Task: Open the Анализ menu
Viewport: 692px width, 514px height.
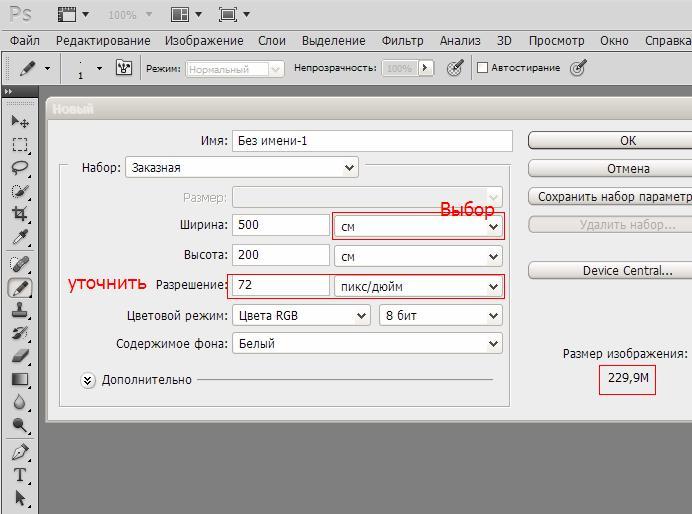Action: coord(460,41)
